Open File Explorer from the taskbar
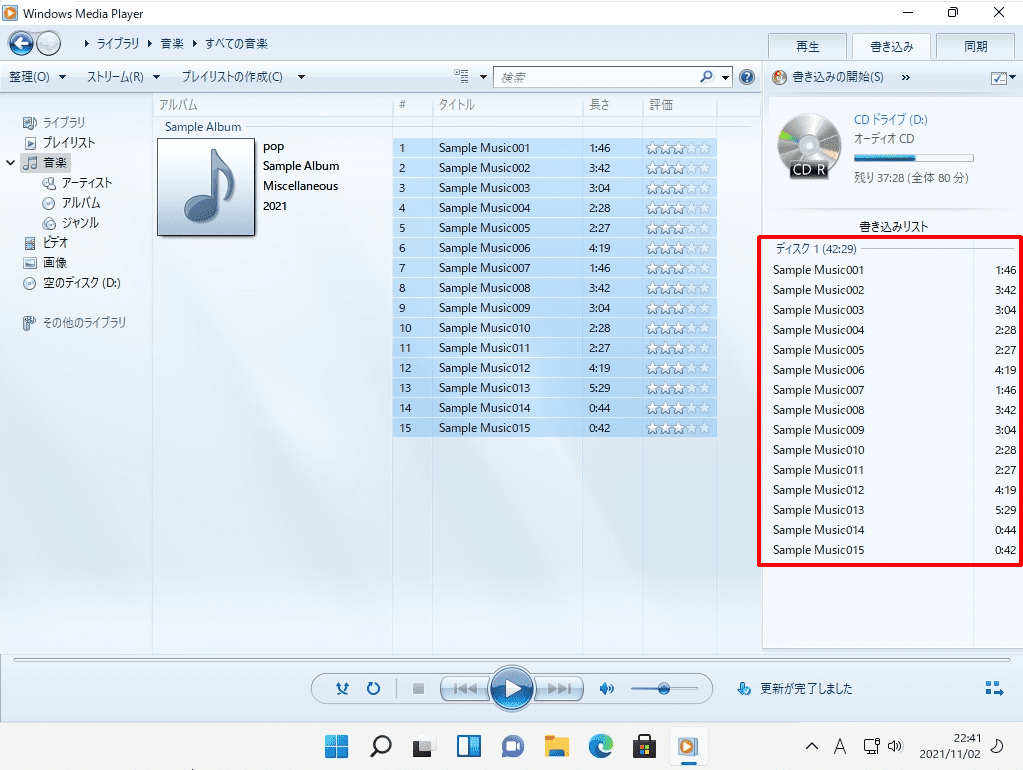Image resolution: width=1023 pixels, height=770 pixels. [x=557, y=746]
